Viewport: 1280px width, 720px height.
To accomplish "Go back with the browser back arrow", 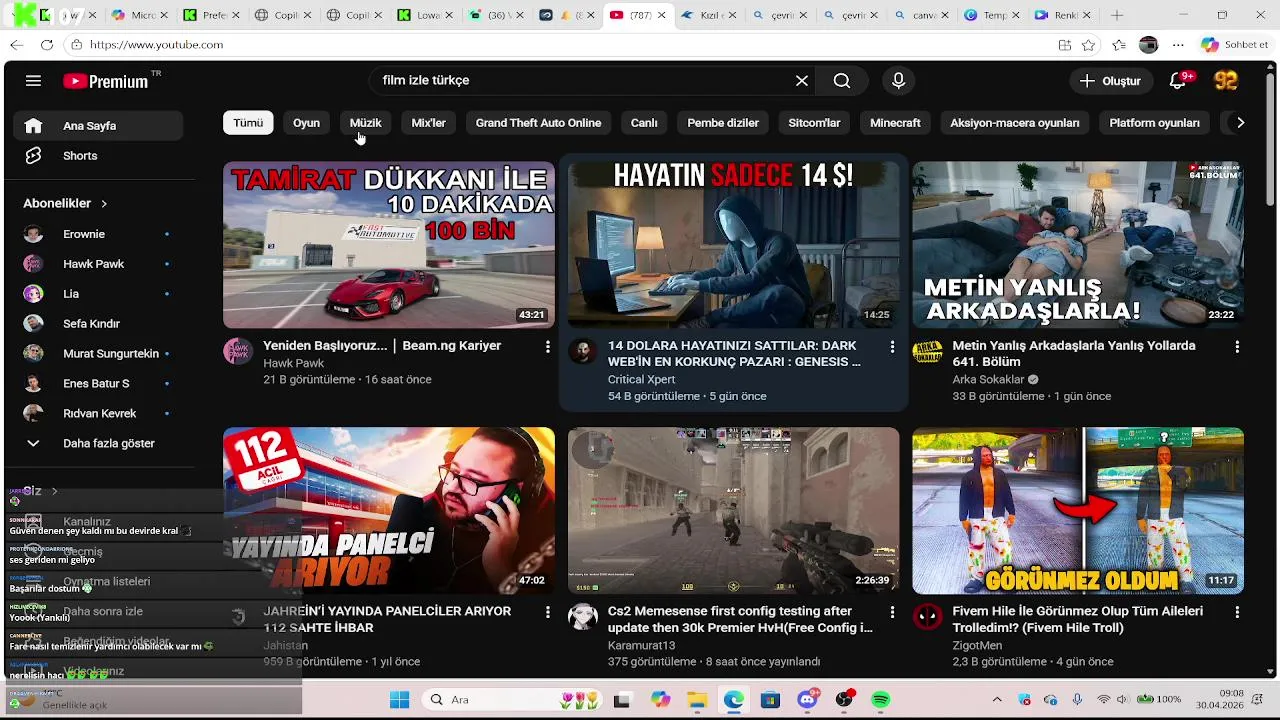I will click(17, 45).
